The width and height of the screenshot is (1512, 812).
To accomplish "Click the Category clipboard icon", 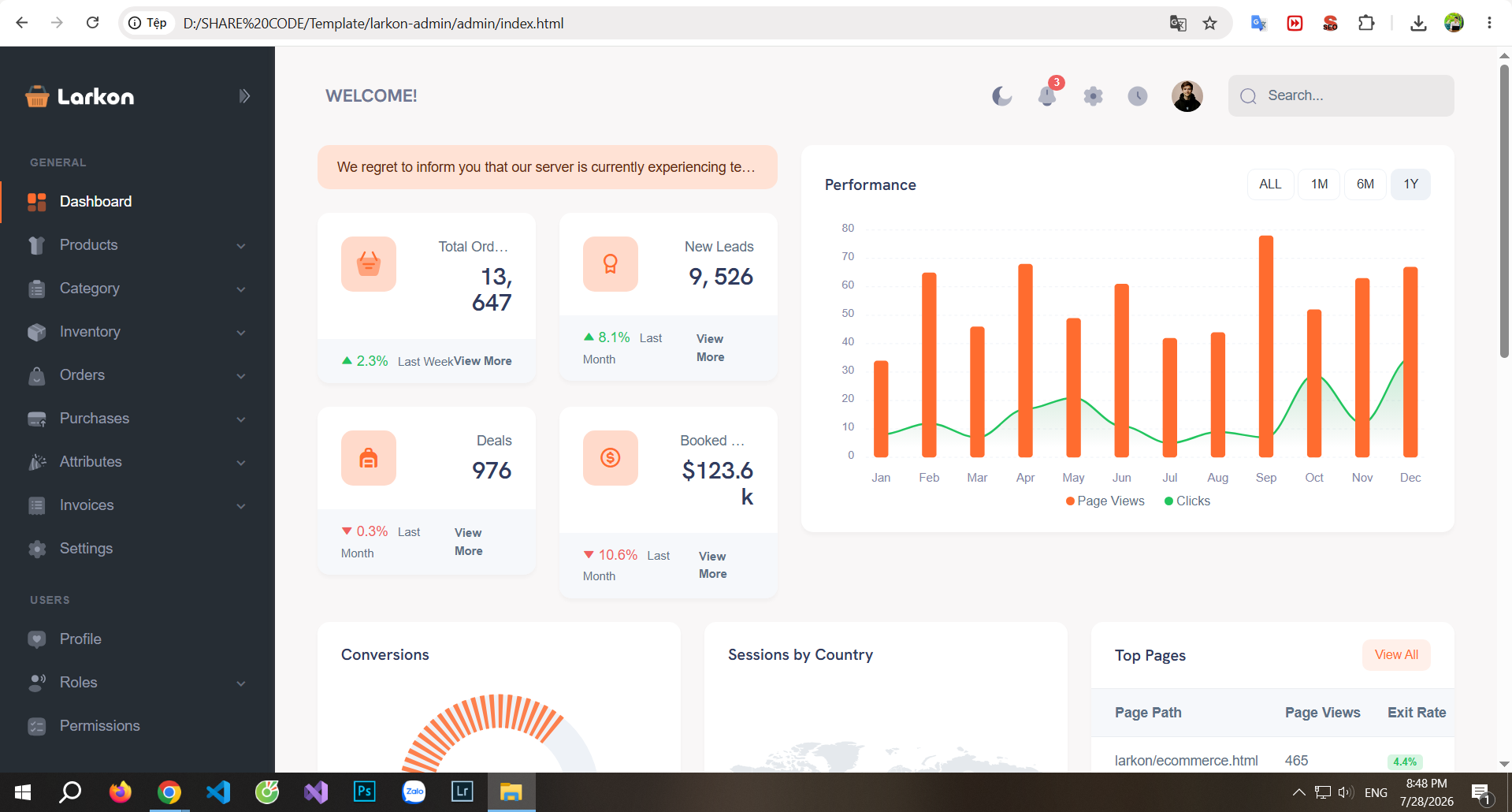I will pos(36,289).
